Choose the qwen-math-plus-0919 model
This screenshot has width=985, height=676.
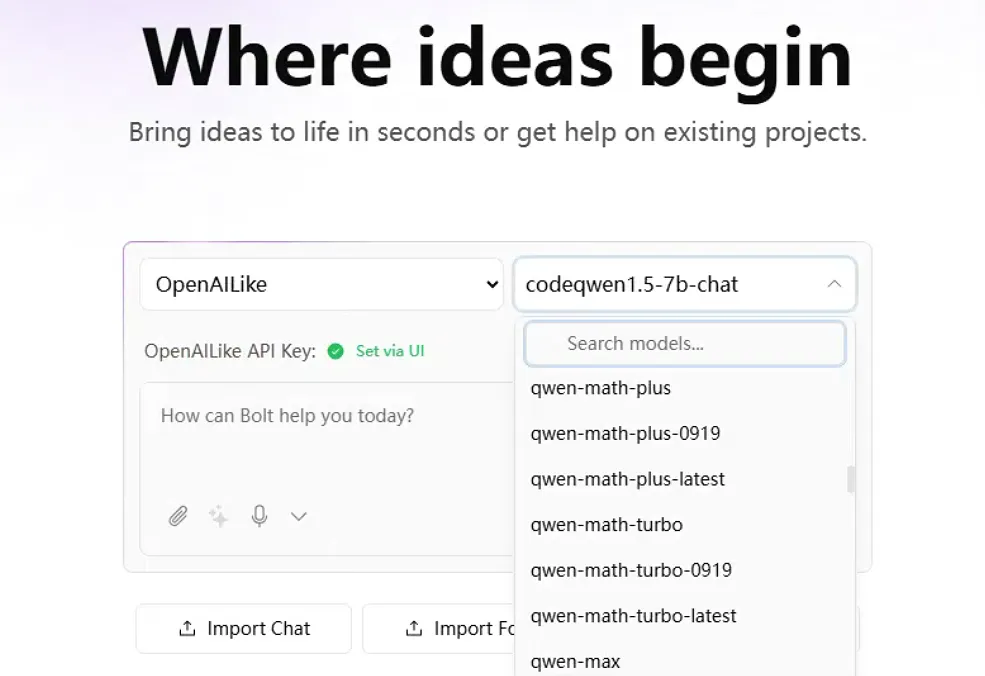point(625,433)
